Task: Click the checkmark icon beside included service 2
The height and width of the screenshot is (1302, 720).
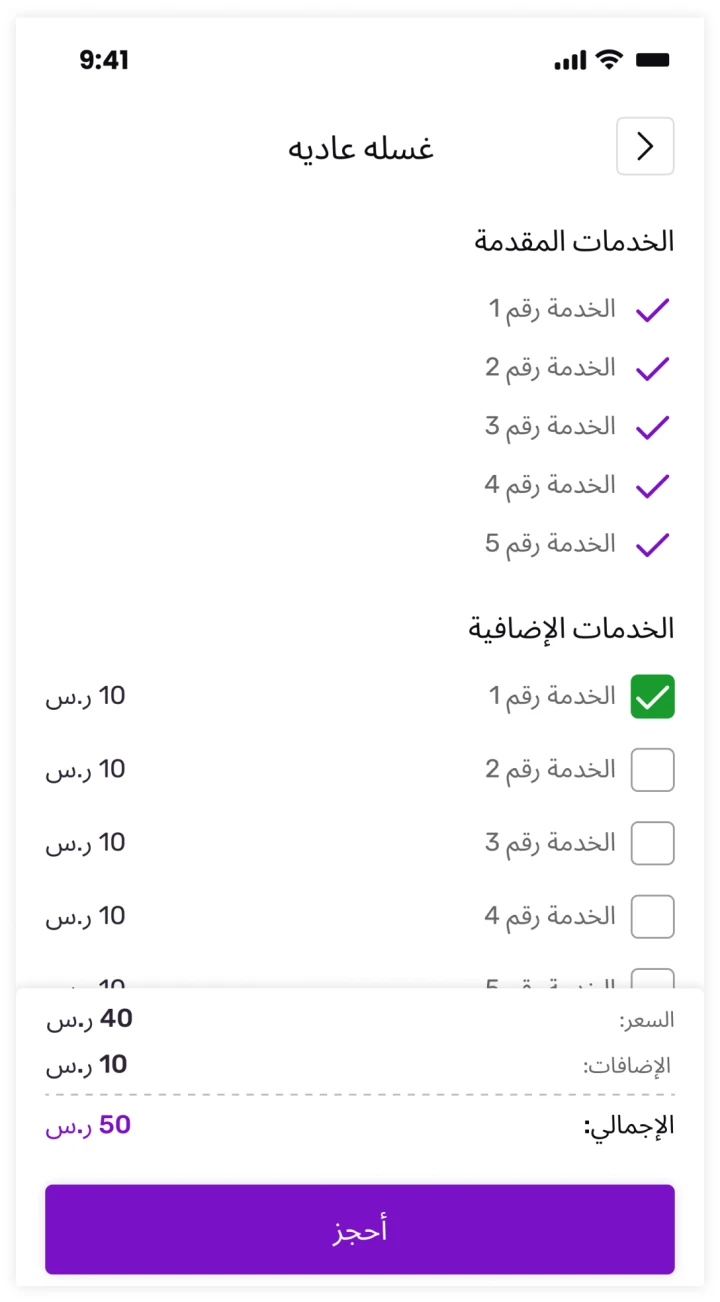Action: point(652,369)
